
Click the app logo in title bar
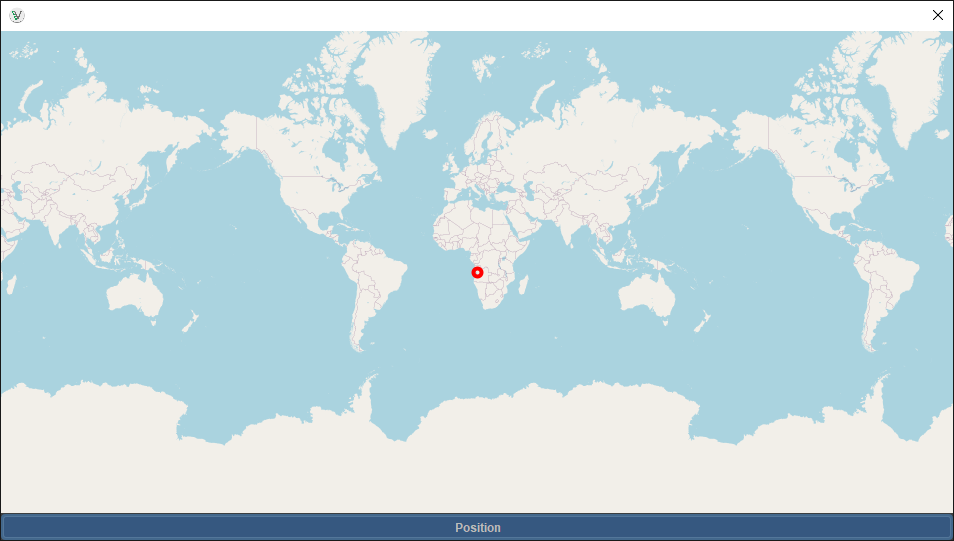point(17,16)
